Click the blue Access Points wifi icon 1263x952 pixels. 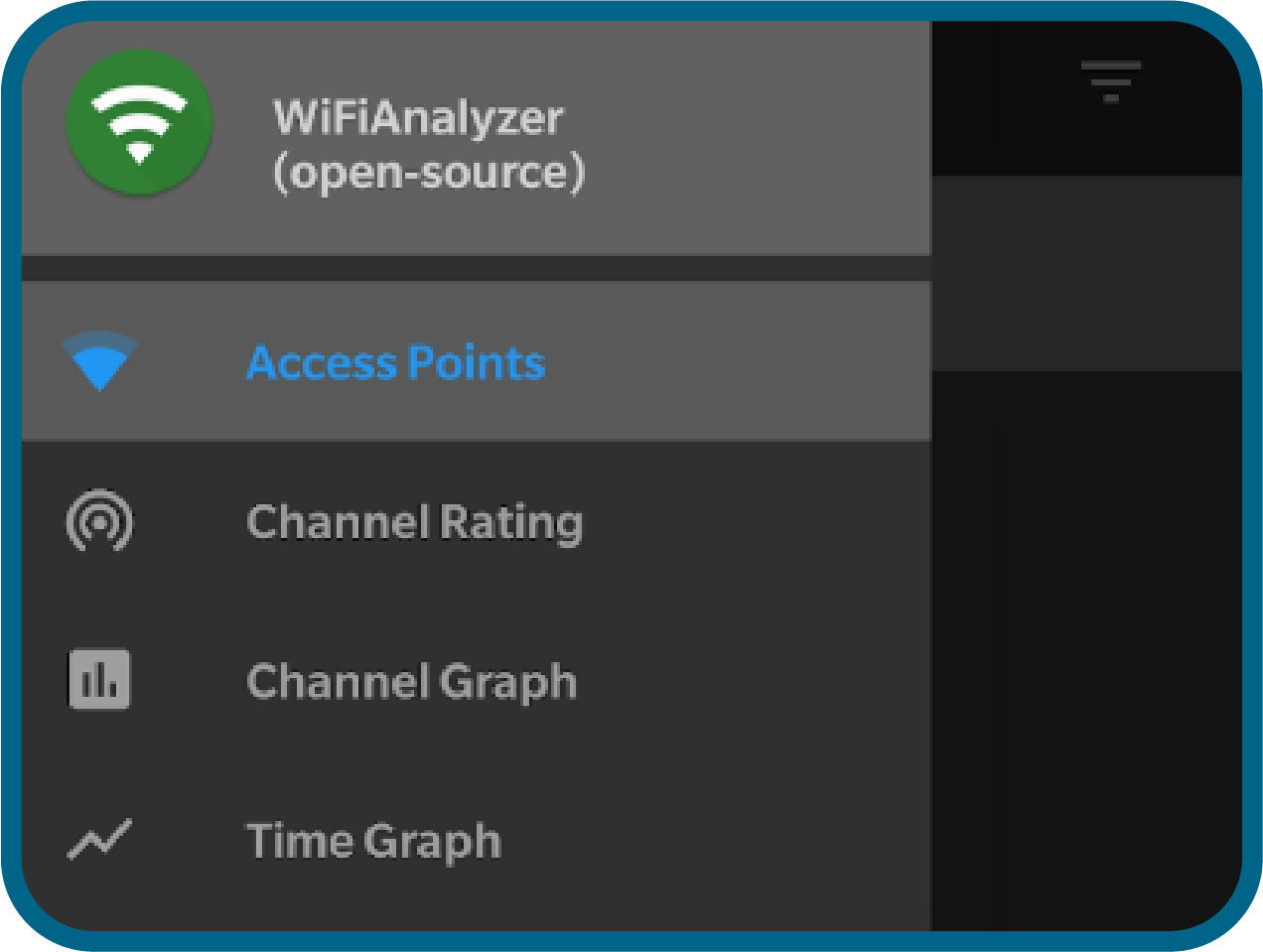point(99,361)
